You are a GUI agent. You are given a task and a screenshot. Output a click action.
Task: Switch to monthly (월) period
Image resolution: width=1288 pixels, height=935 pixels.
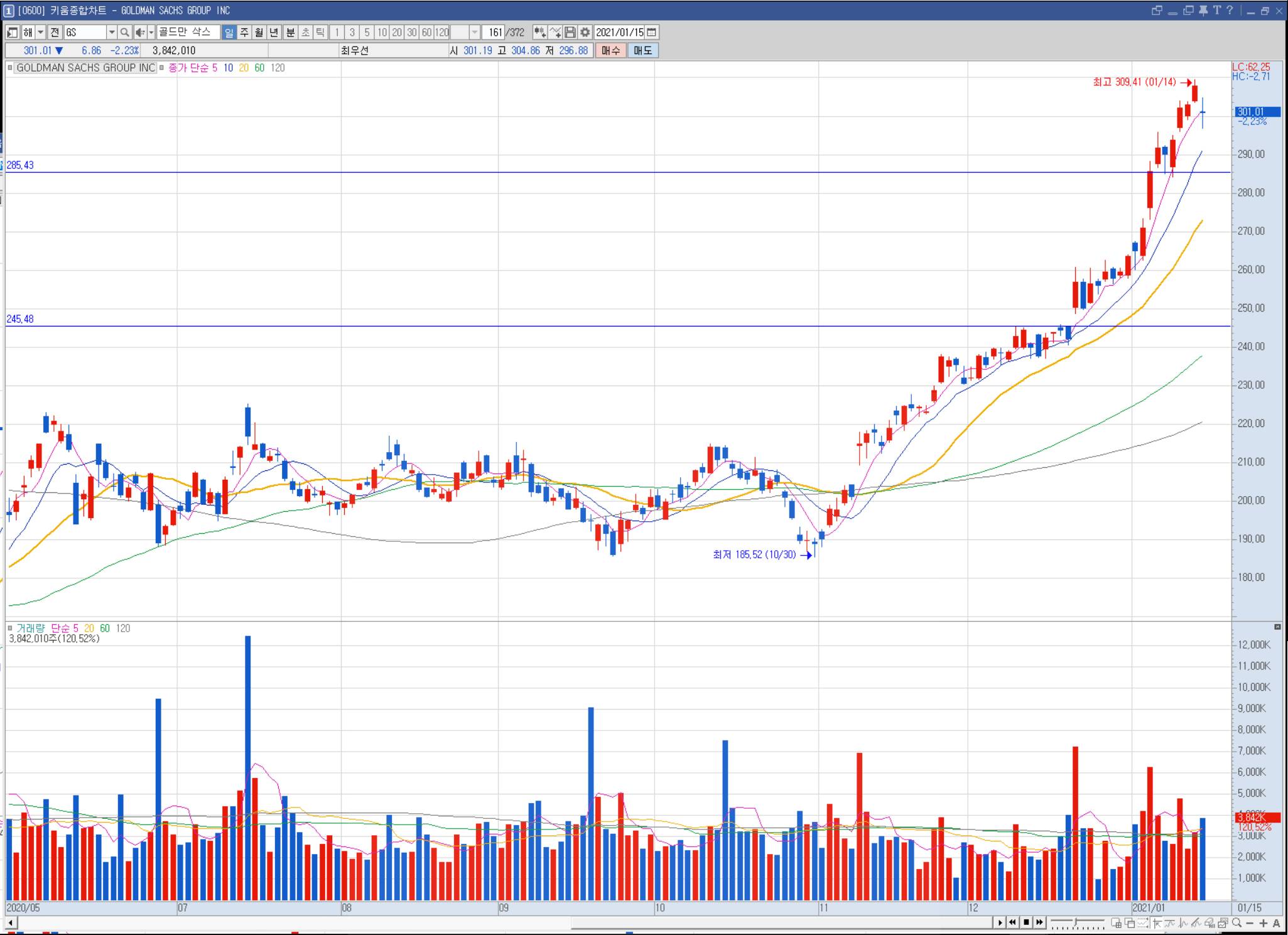click(x=259, y=32)
